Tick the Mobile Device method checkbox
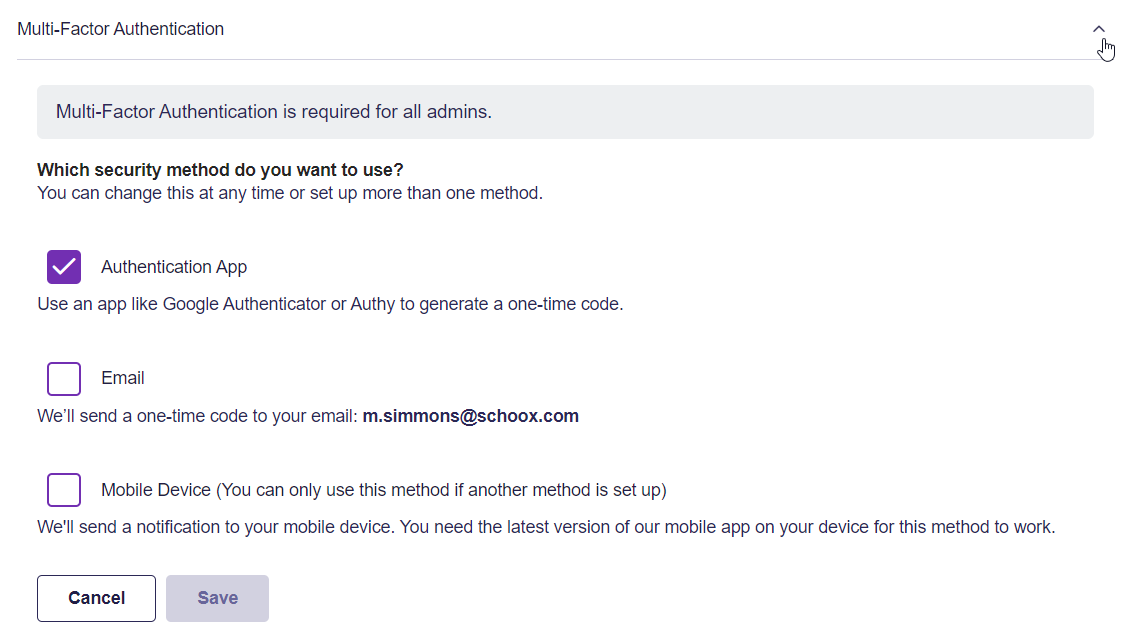The height and width of the screenshot is (634, 1126). tap(64, 490)
